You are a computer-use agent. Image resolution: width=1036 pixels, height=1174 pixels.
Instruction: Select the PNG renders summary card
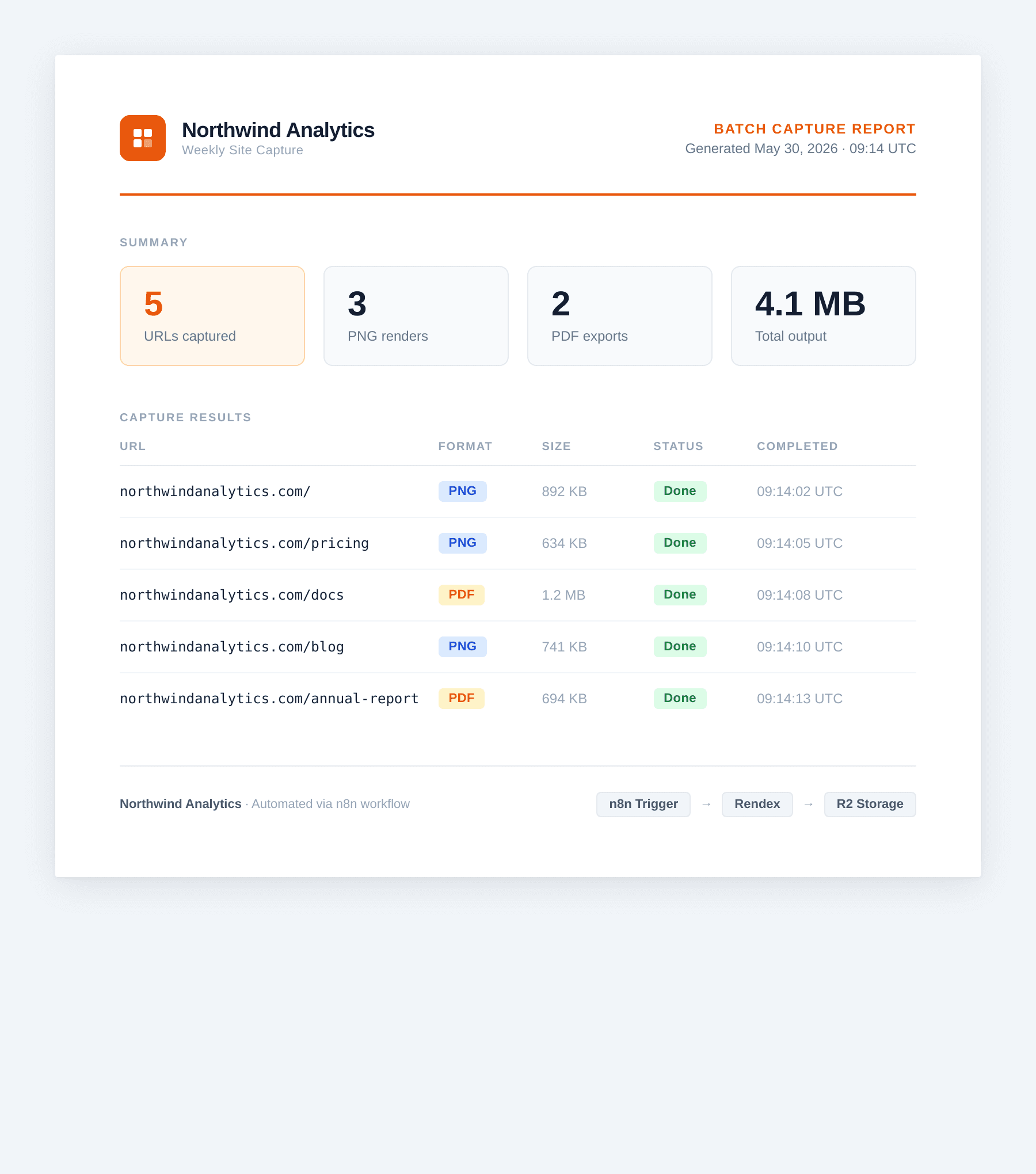[416, 316]
